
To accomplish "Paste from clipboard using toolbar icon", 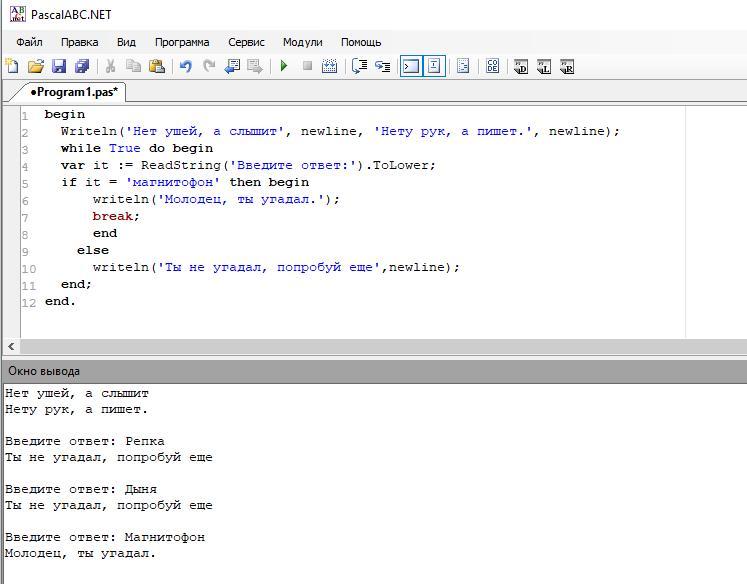I will (157, 67).
